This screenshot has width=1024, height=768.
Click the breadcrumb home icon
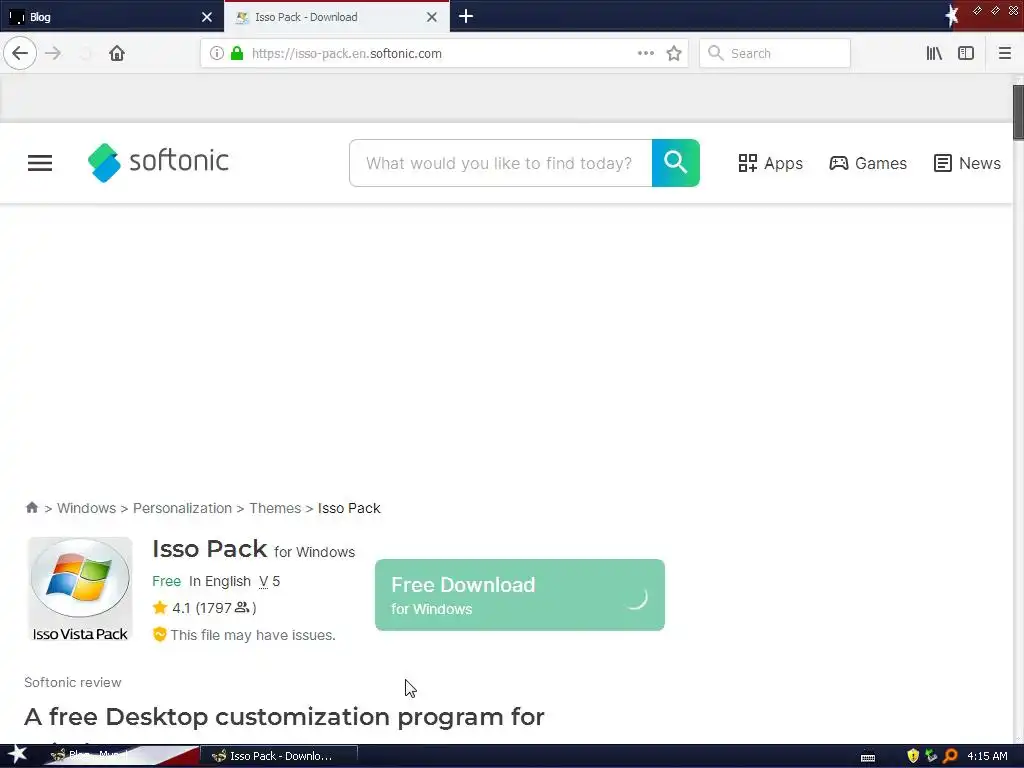click(31, 507)
